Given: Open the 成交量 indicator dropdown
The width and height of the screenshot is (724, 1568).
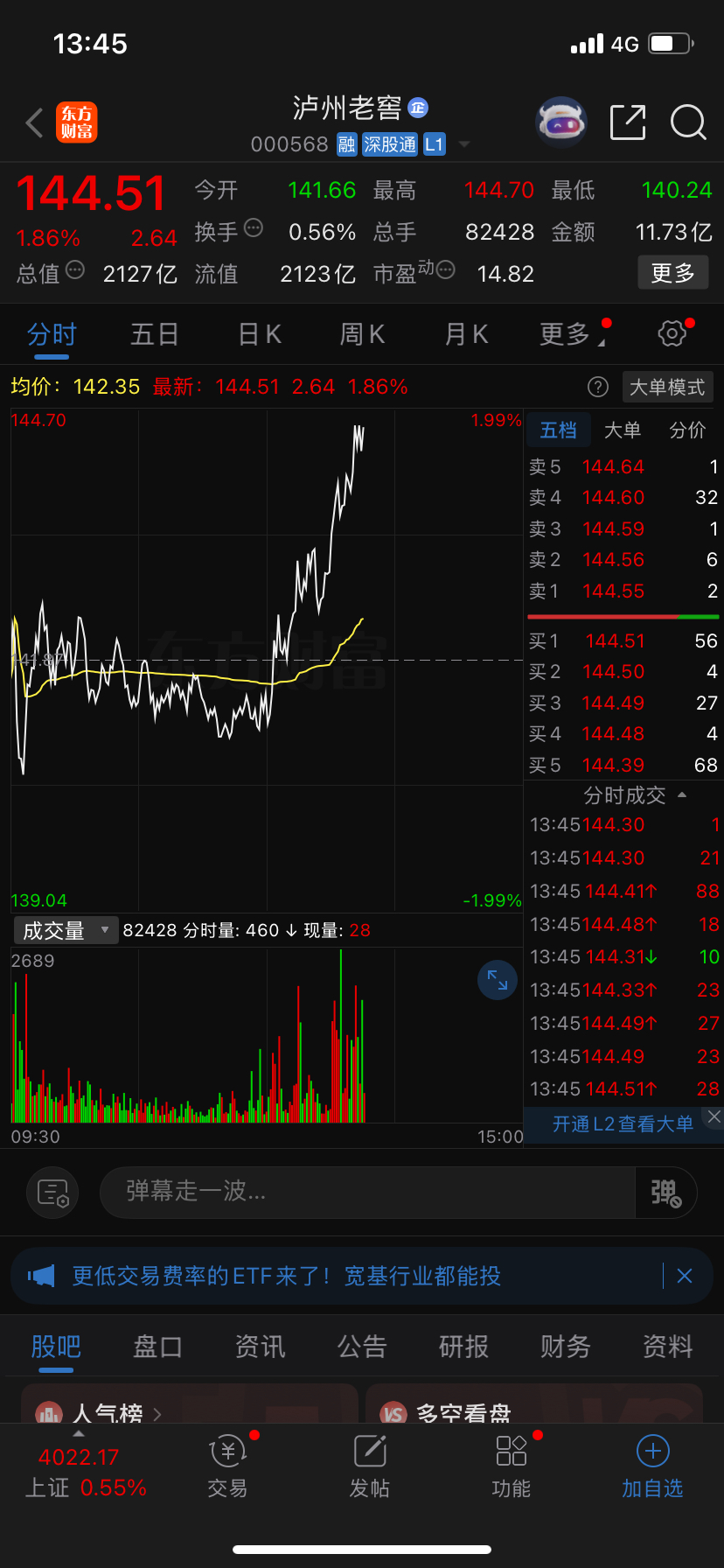Looking at the screenshot, I should (66, 930).
